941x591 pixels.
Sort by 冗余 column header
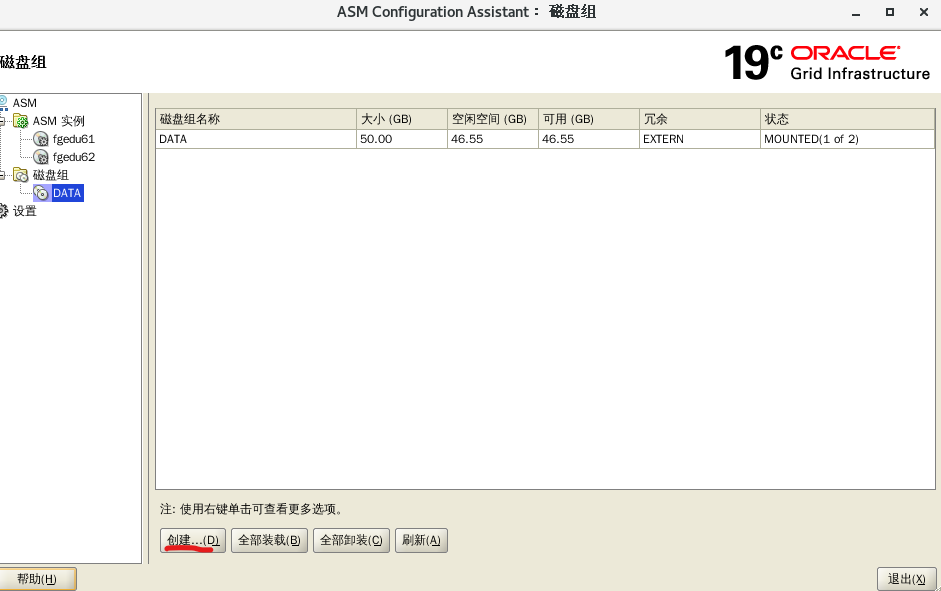(x=700, y=119)
